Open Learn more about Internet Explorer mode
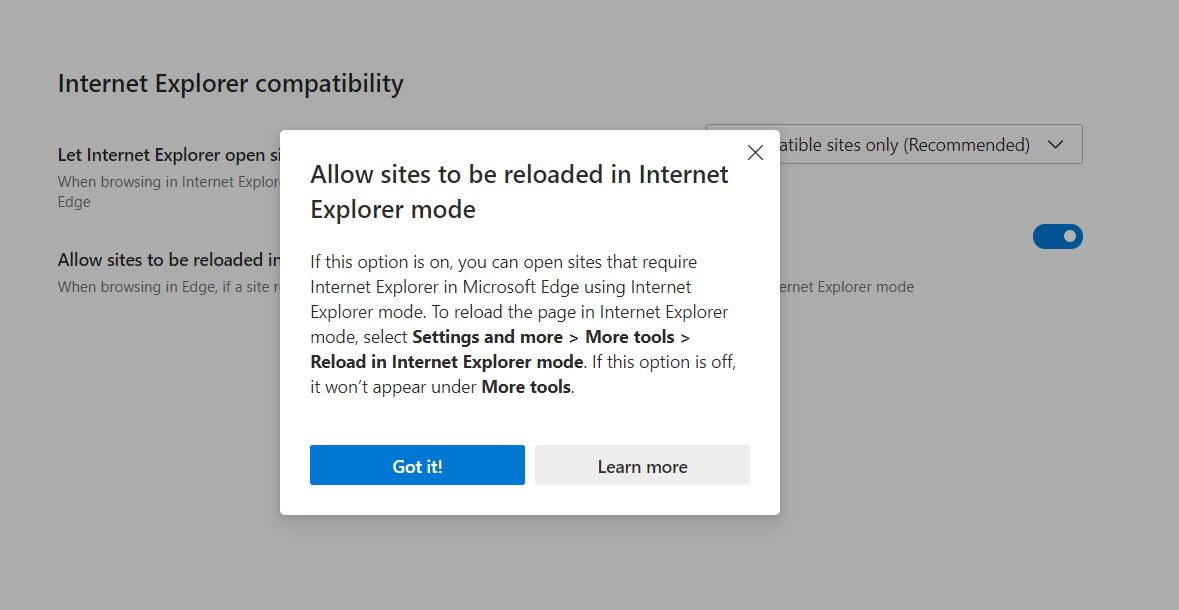Viewport: 1179px width, 610px height. [642, 465]
